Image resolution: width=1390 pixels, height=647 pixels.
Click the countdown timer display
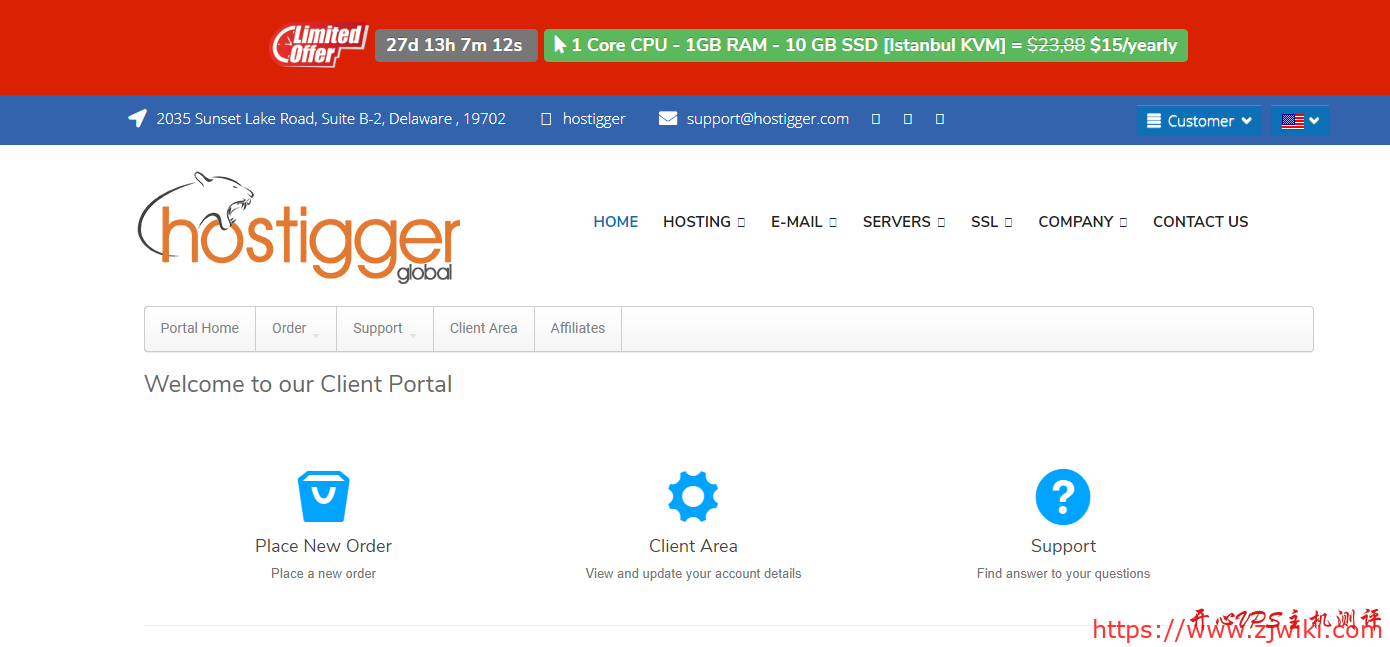point(456,45)
